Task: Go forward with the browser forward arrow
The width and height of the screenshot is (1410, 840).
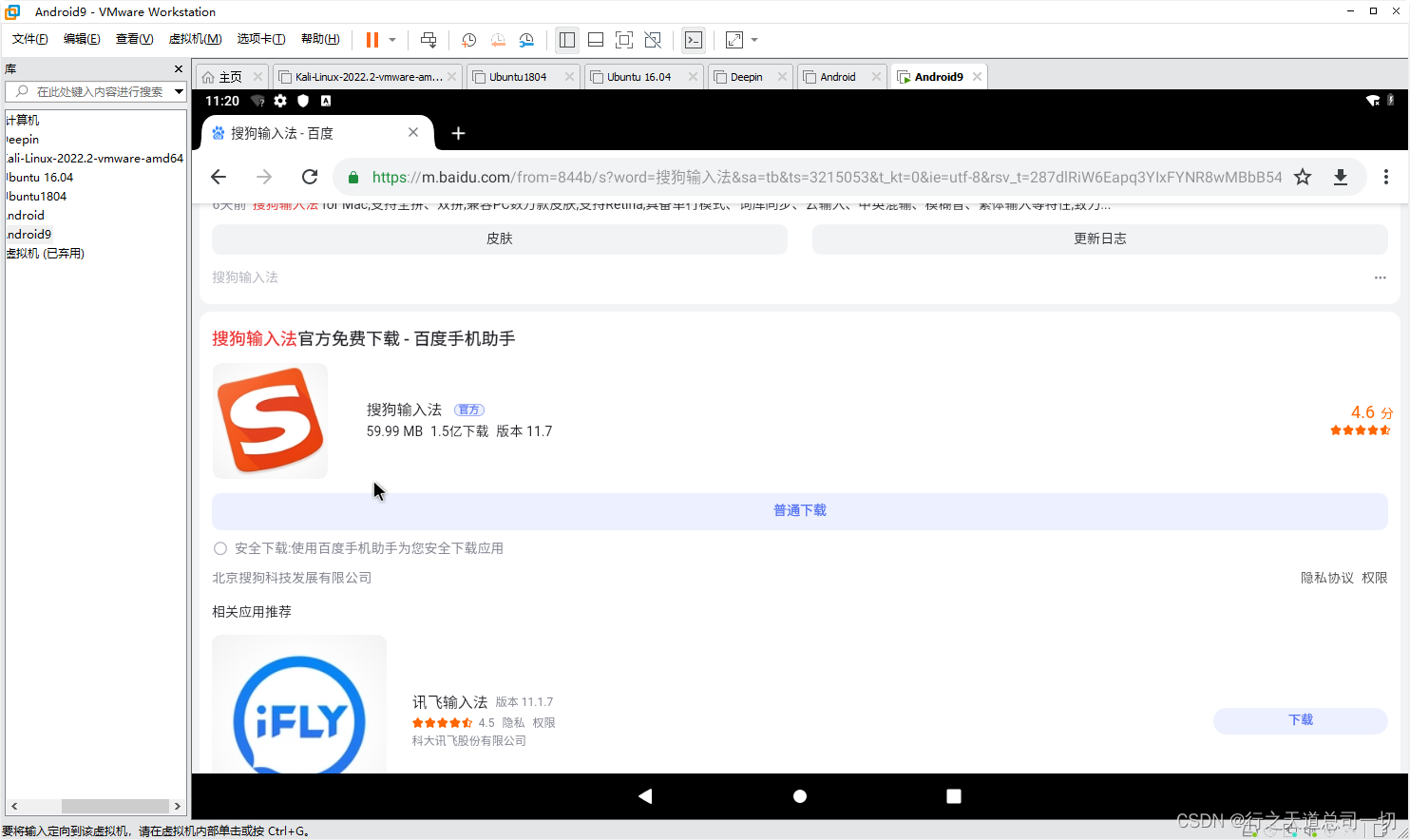Action: 264,177
